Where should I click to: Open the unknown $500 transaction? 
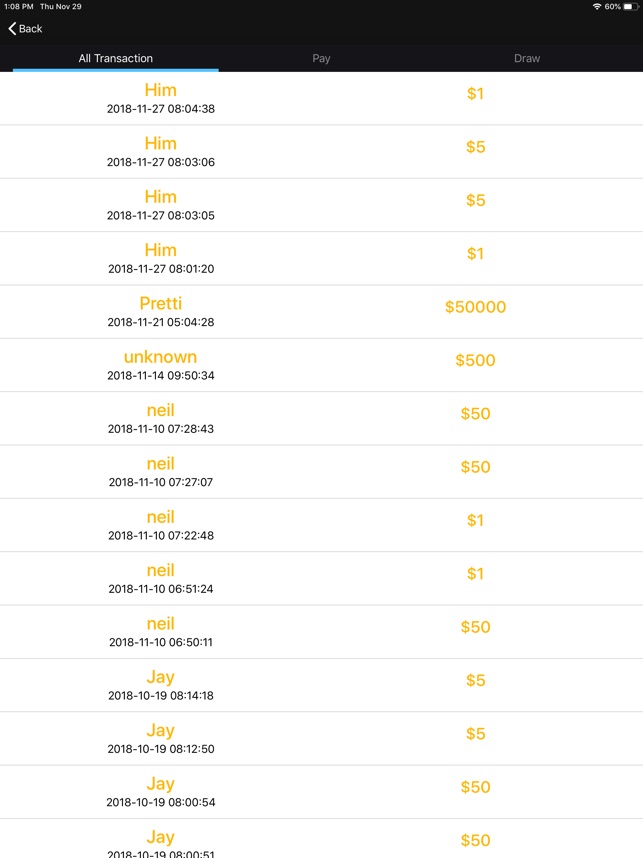[x=321, y=365]
